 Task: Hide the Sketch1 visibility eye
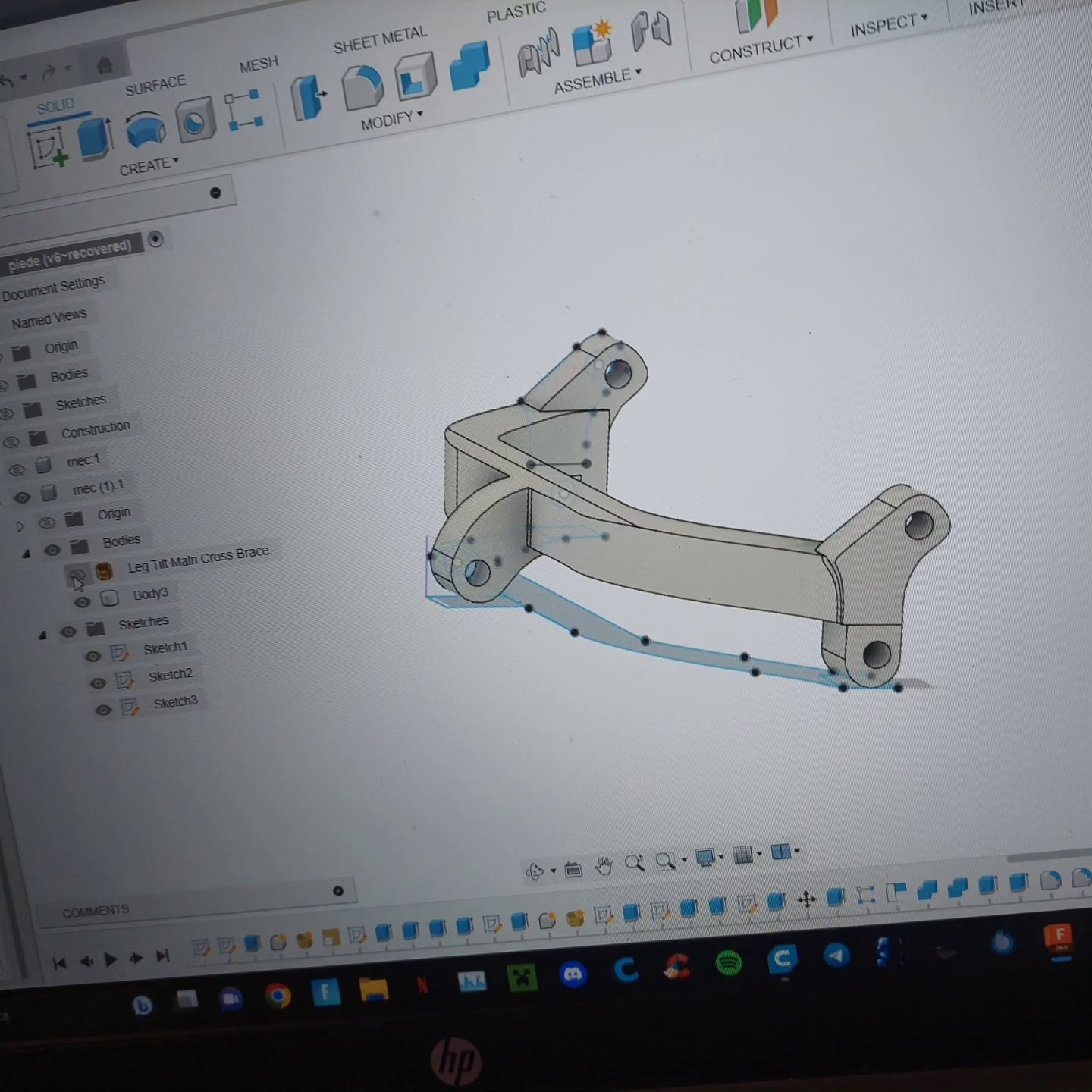point(93,657)
